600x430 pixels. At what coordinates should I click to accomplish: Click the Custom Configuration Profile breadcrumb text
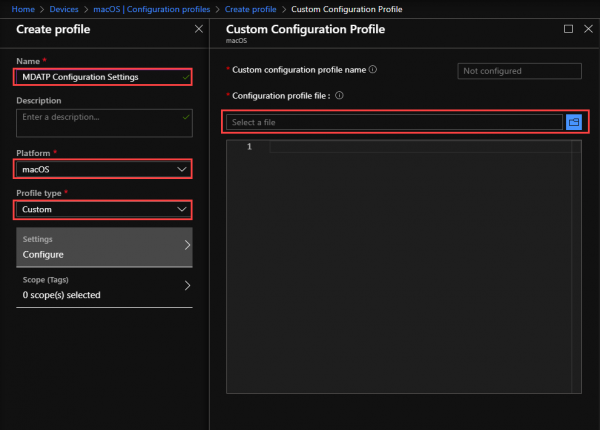[x=347, y=9]
